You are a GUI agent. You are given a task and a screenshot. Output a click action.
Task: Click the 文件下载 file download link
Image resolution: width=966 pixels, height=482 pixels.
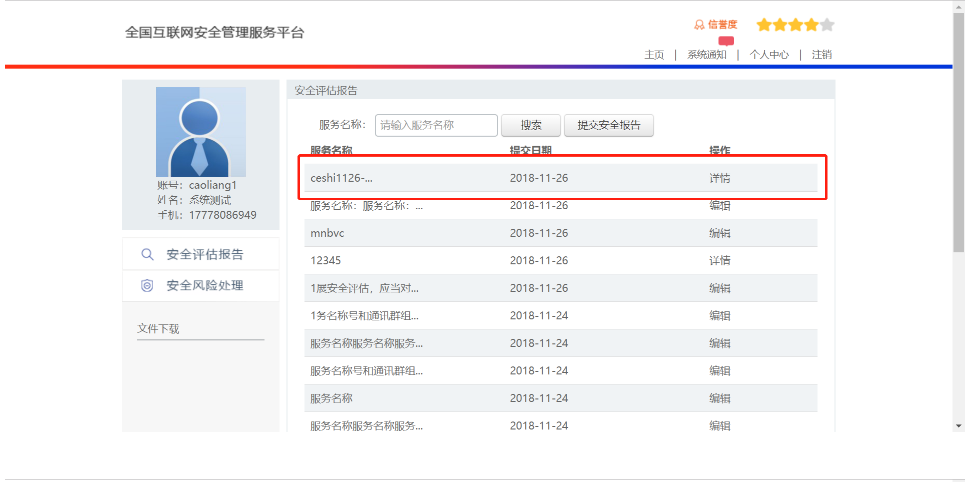[x=158, y=329]
